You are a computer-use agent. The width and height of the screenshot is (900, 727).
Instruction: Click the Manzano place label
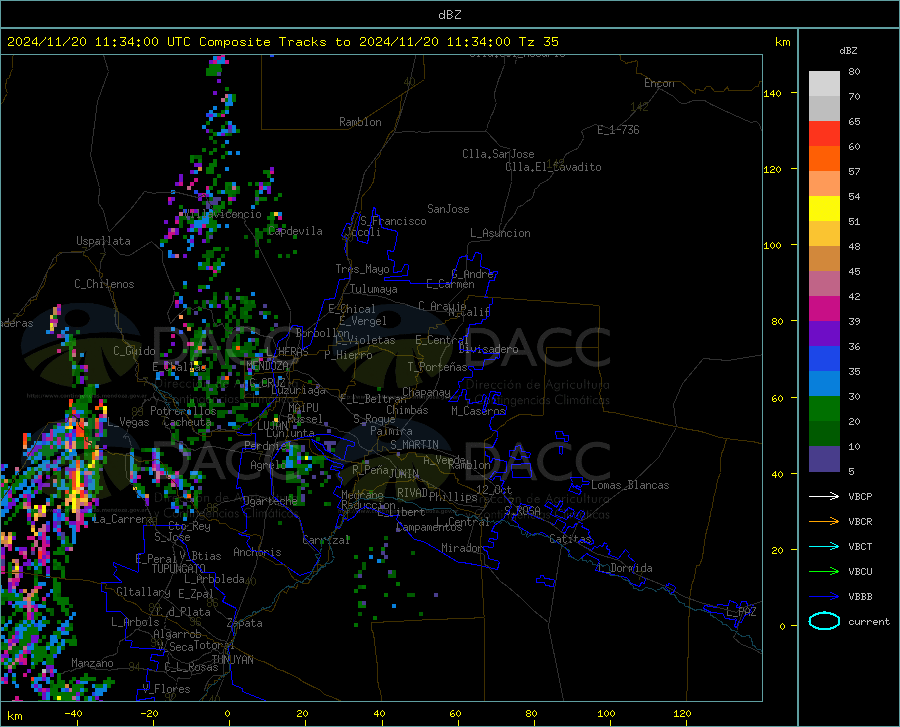pos(92,663)
